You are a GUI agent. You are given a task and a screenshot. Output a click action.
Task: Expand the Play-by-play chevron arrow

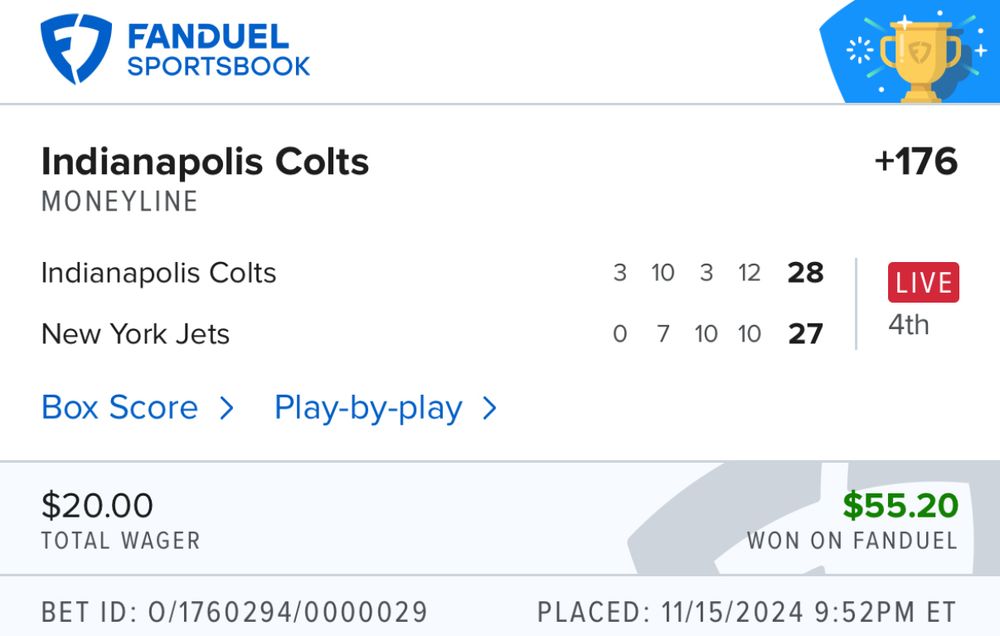(489, 408)
